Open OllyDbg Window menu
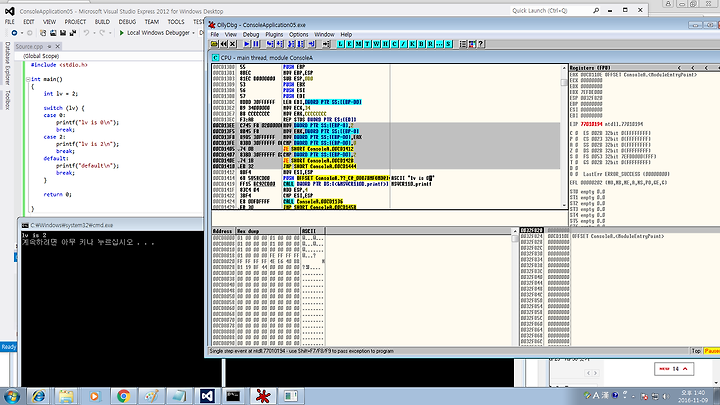This screenshot has width=720, height=405. (x=324, y=34)
